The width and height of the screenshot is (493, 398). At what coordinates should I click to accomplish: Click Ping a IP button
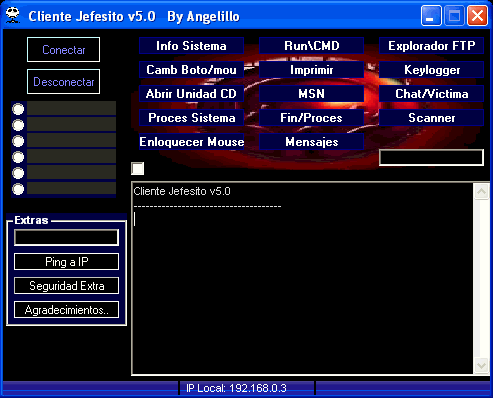pos(66,262)
